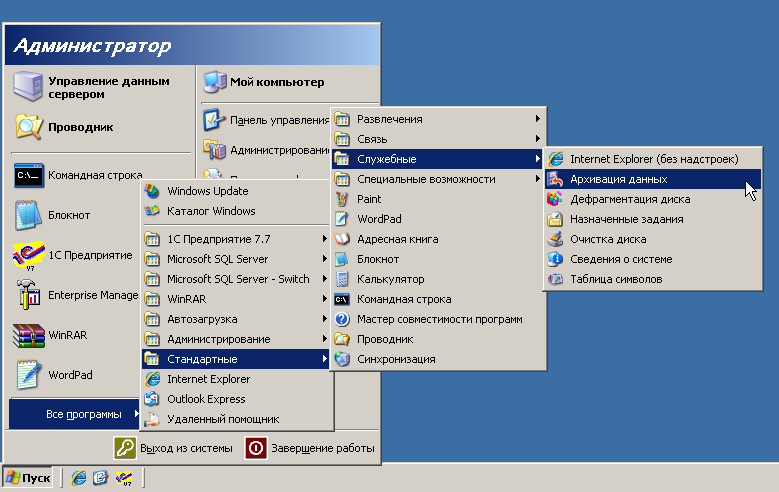779x492 pixels.
Task: Choose Блокнот in the Стандартные submenu
Action: pyautogui.click(x=438, y=259)
